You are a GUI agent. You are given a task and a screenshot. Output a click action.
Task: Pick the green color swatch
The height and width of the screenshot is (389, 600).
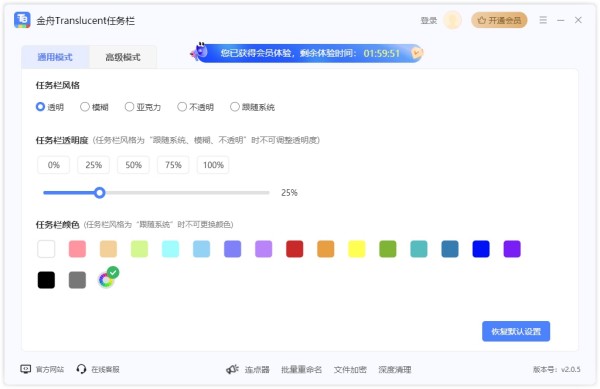coord(388,249)
